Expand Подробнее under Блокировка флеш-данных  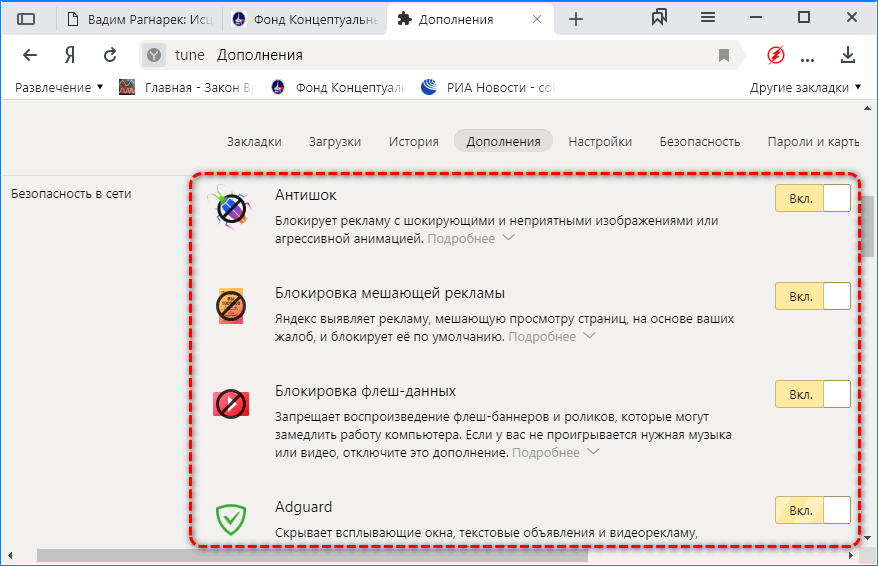555,452
